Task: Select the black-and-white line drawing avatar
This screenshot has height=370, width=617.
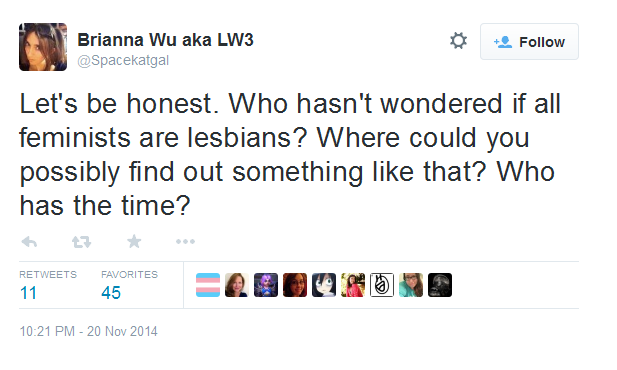Action: pos(382,285)
